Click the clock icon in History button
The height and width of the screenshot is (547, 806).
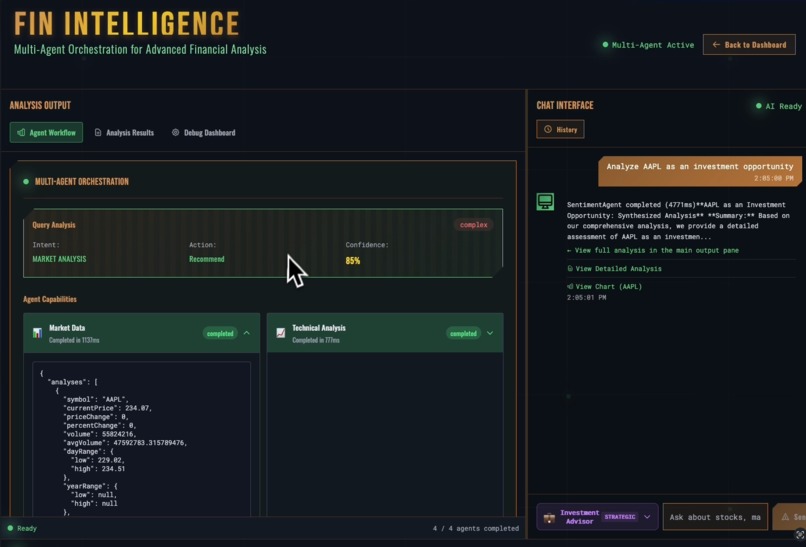tap(548, 130)
